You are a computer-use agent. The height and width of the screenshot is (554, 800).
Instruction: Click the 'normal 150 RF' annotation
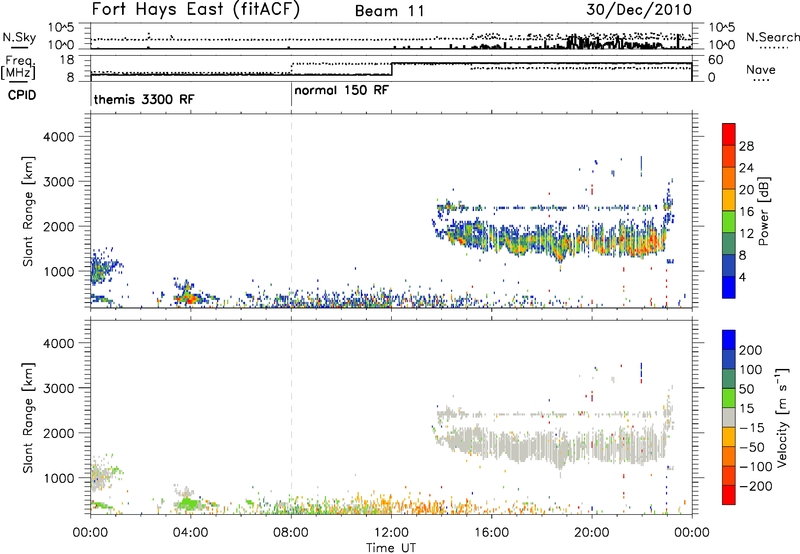341,90
